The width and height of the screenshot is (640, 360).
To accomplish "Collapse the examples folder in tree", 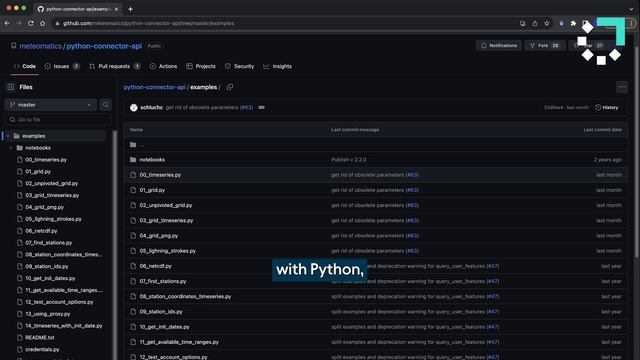I will coord(8,136).
